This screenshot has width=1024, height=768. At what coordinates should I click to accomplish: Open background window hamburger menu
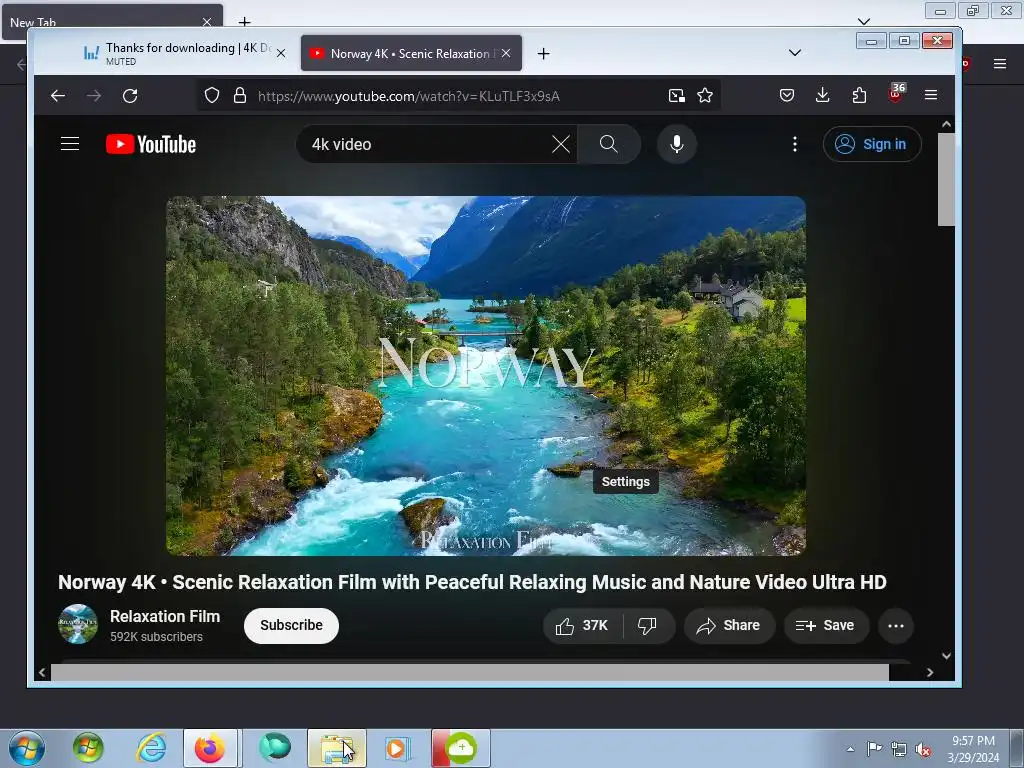pos(1000,63)
